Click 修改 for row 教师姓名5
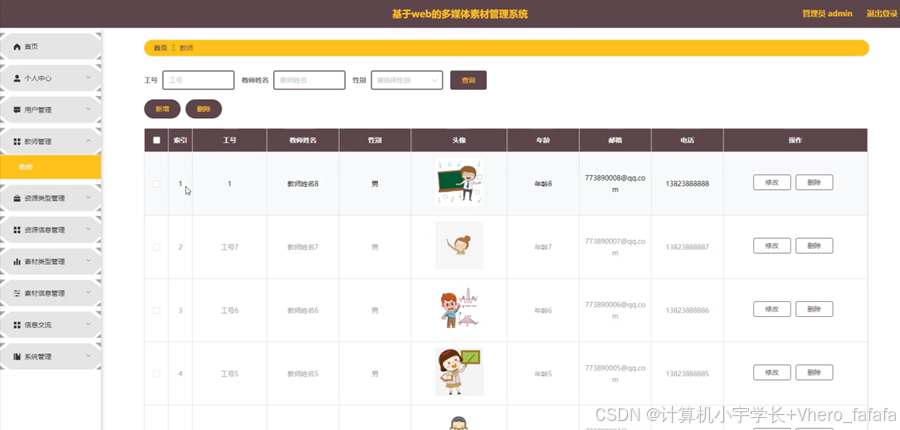 [x=772, y=372]
